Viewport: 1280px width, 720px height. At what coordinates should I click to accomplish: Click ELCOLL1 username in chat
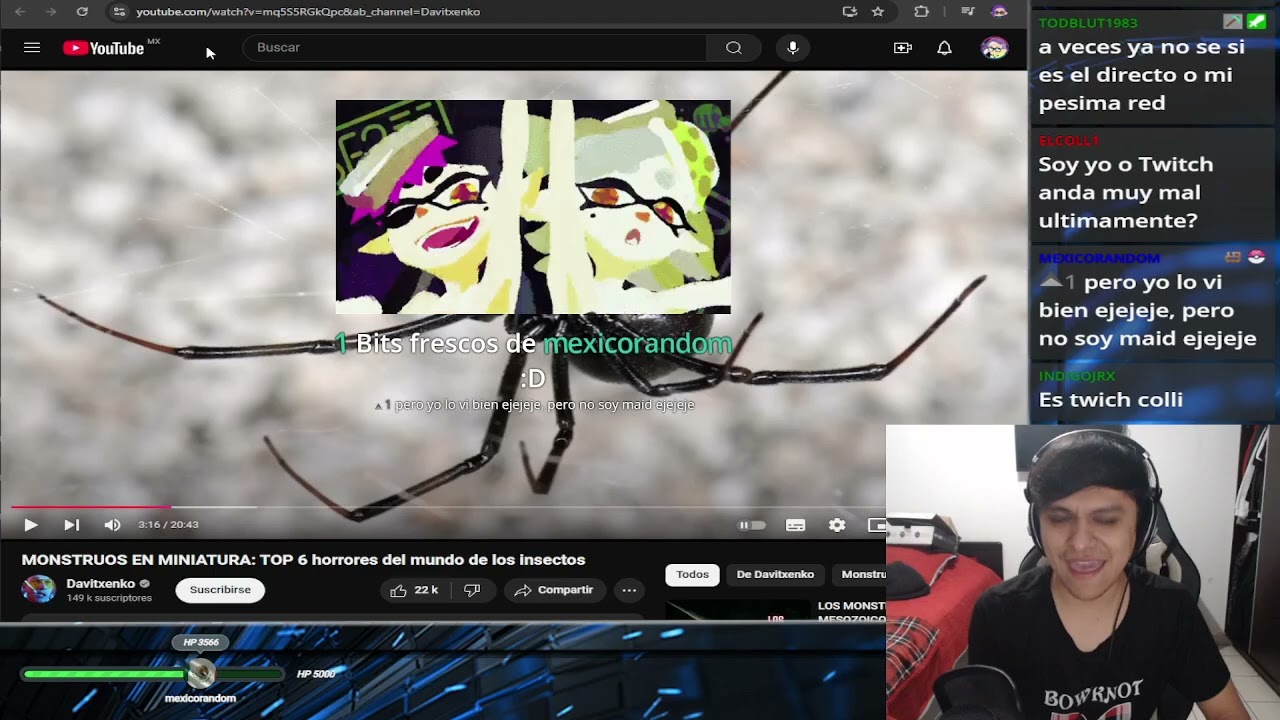1068,141
